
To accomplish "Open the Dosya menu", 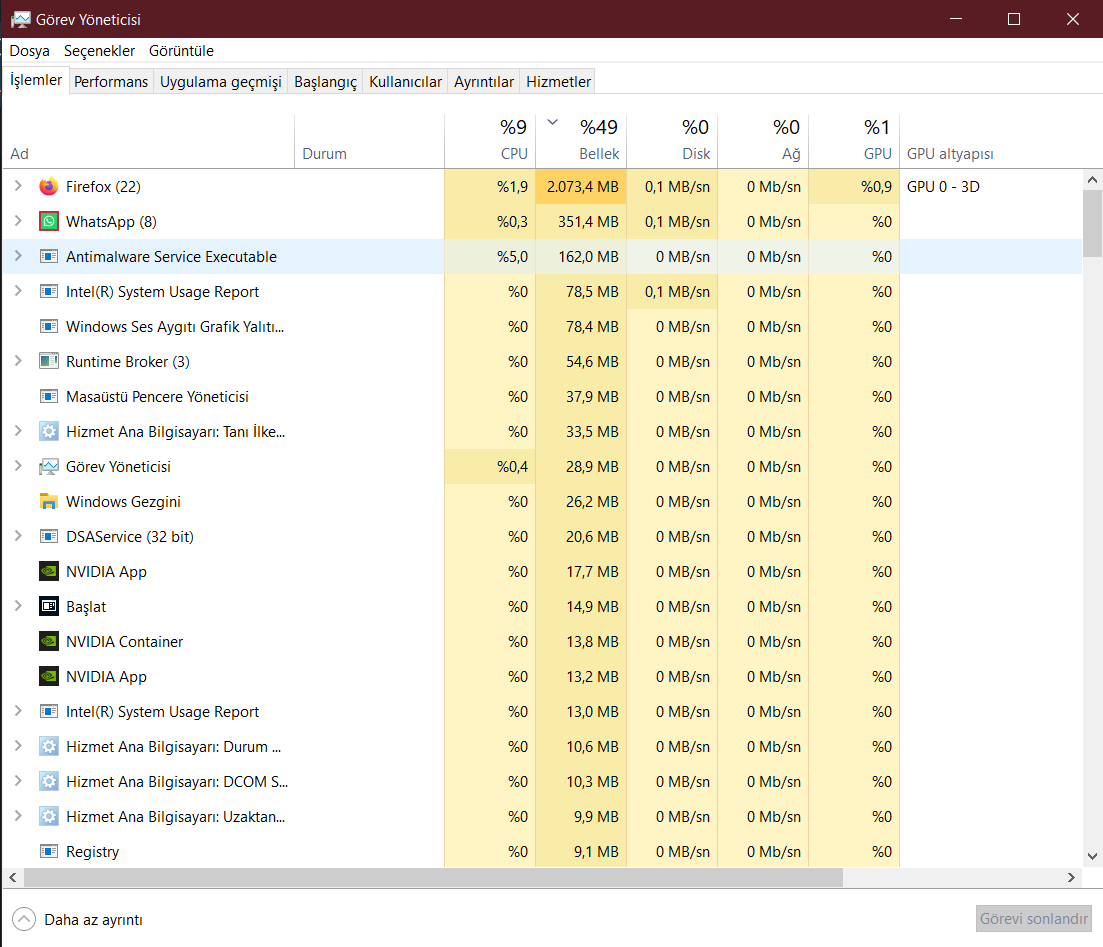I will click(x=30, y=51).
